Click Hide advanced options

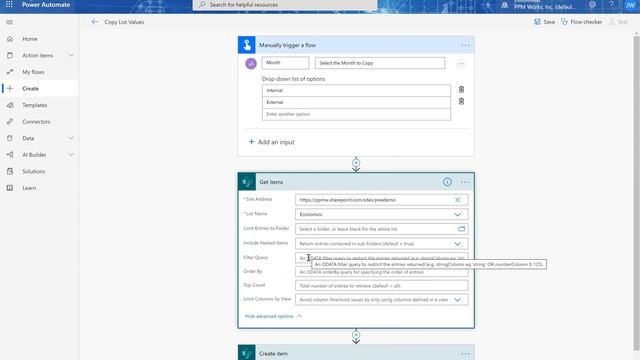[273, 316]
